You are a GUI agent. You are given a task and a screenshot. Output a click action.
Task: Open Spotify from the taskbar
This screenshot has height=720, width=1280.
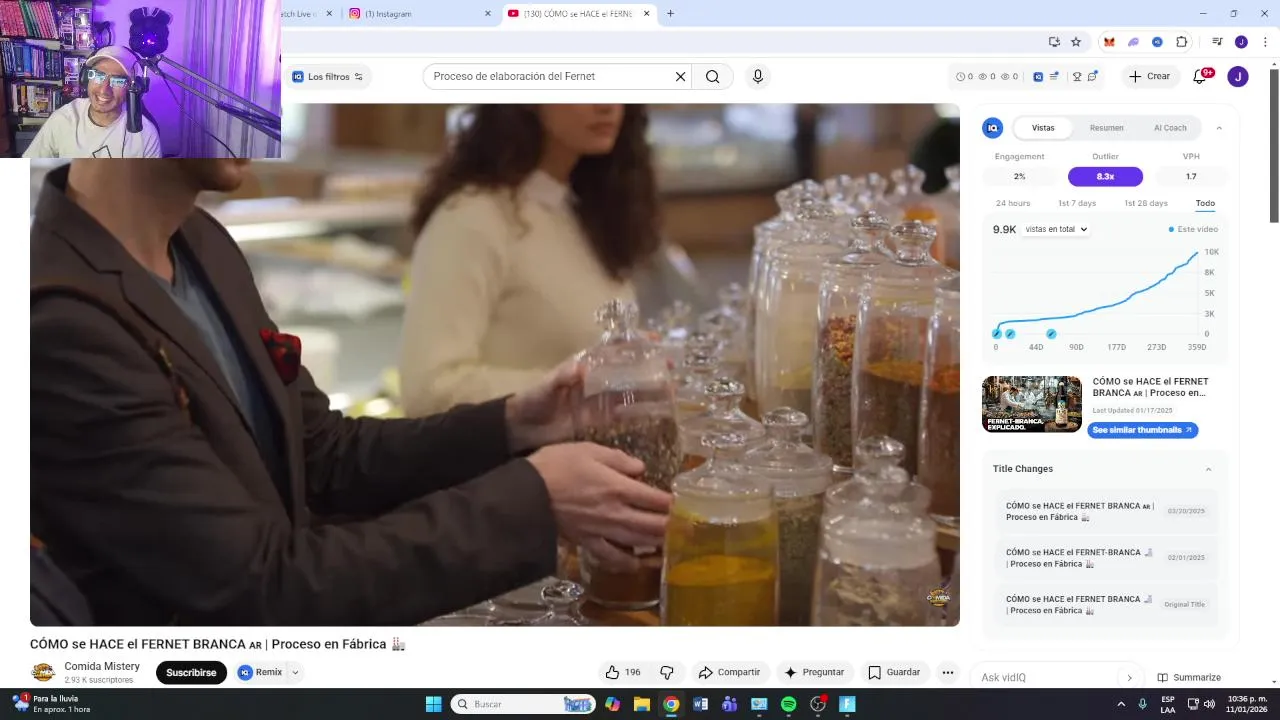[788, 704]
